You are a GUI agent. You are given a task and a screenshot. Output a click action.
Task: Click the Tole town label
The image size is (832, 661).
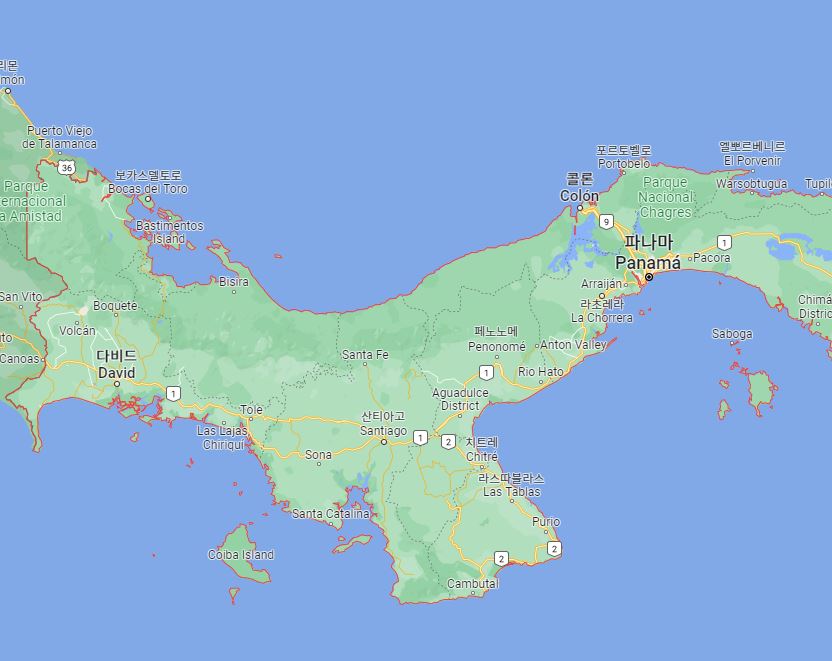click(251, 410)
